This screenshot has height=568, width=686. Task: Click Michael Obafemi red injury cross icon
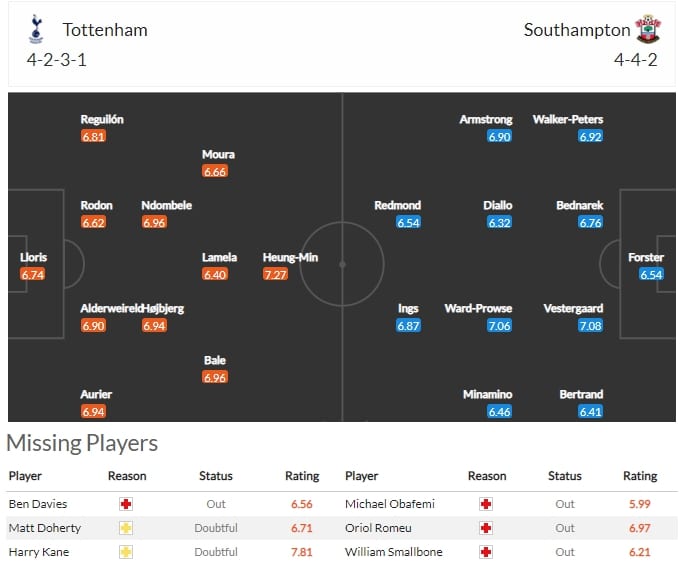486,504
